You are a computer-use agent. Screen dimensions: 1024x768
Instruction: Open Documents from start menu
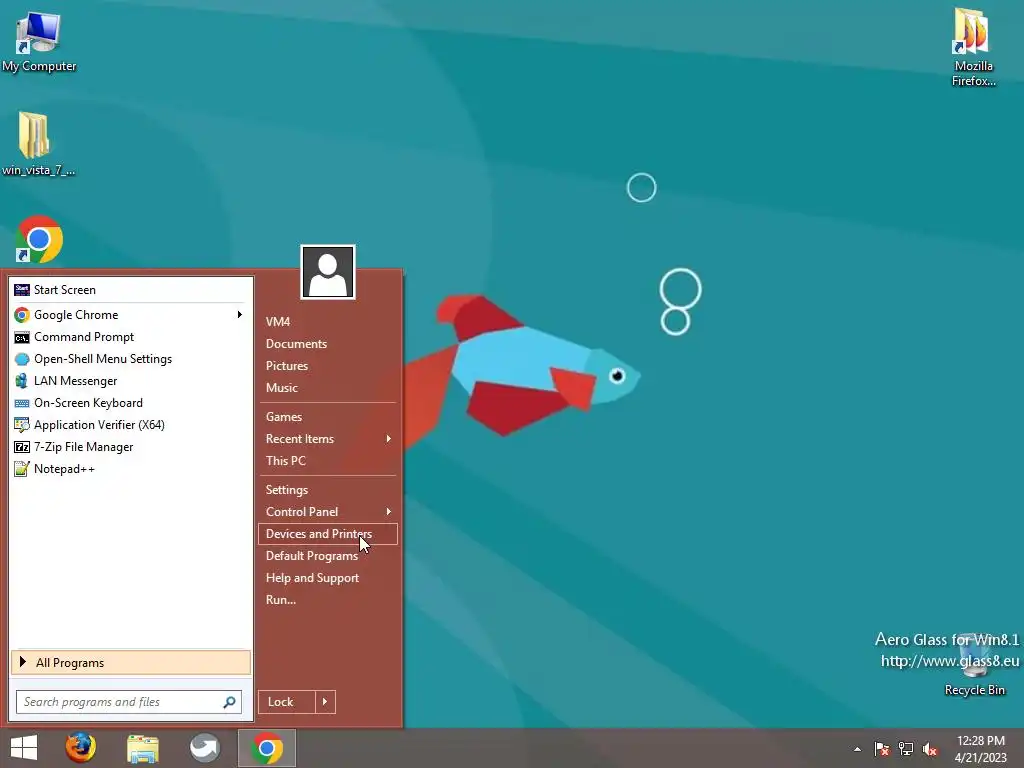point(327,344)
